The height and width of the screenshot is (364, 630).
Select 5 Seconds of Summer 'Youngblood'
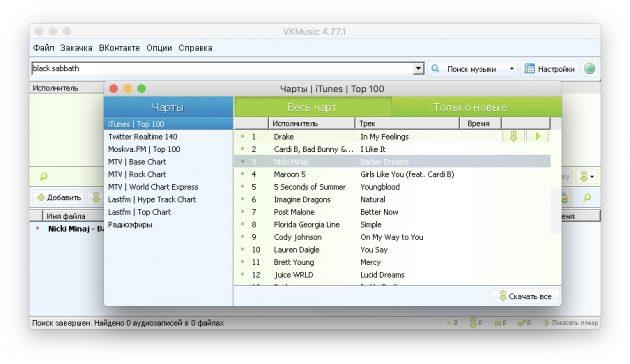[392, 187]
